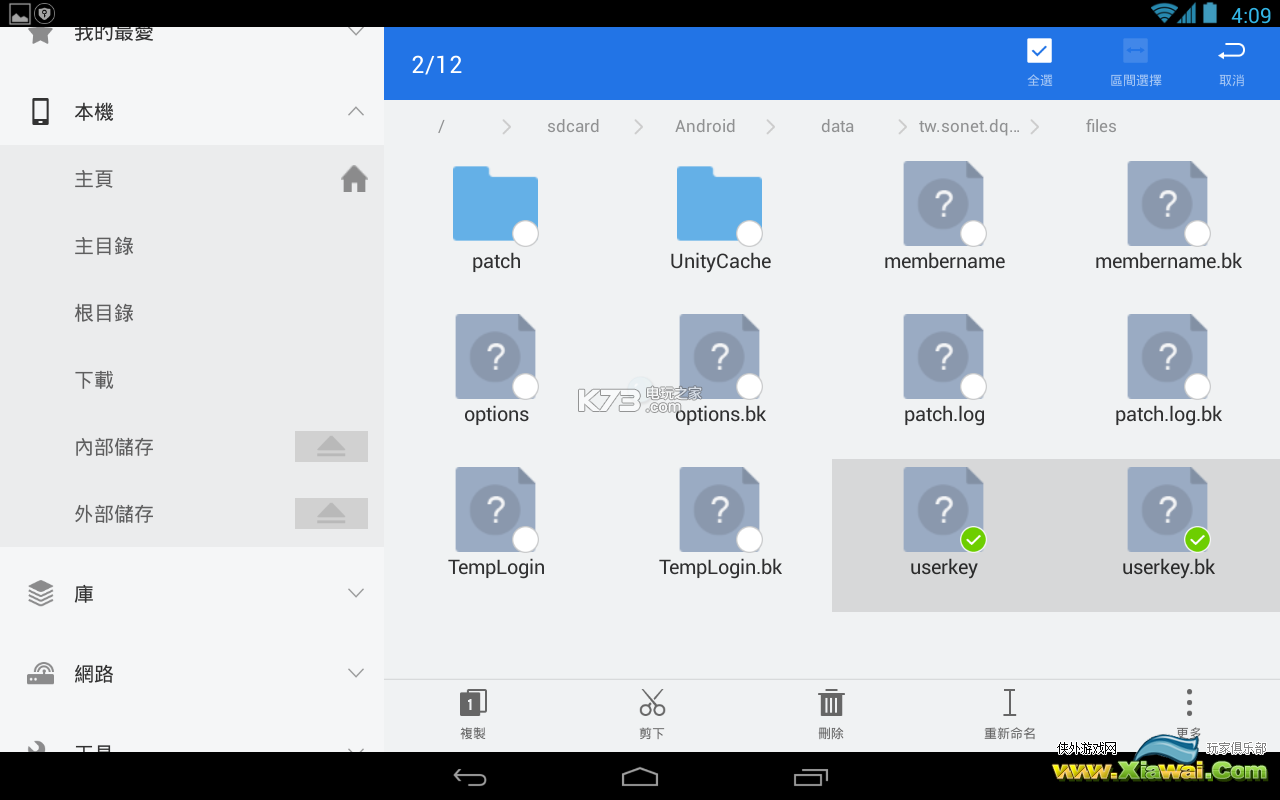Tap the options.bk file name
Screen dimensions: 1280x800
click(x=720, y=414)
